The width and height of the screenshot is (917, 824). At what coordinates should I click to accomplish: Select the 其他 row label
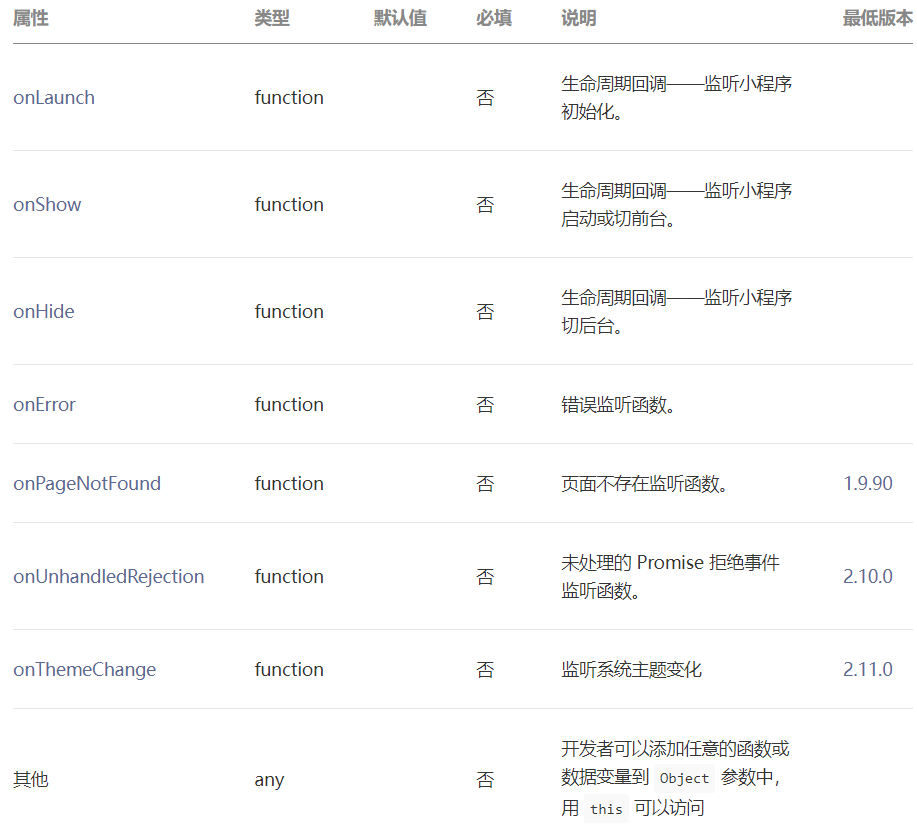(31, 779)
